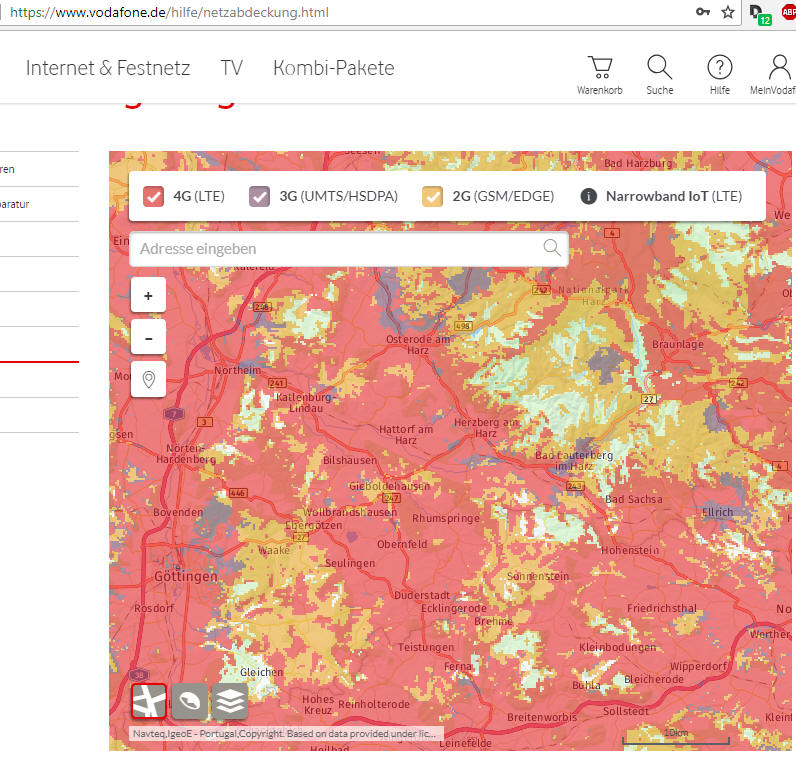Image resolution: width=796 pixels, height=757 pixels.
Task: Zoom out the map with minus button
Action: [x=148, y=338]
